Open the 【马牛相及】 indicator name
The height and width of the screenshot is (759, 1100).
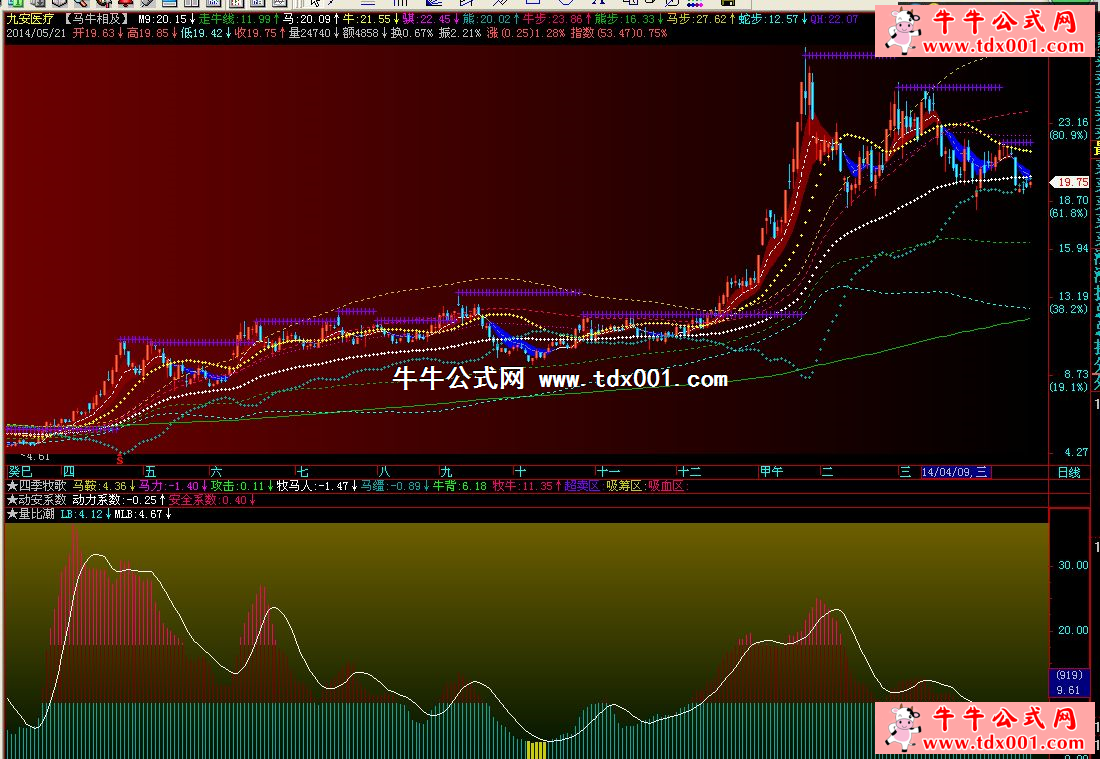96,19
